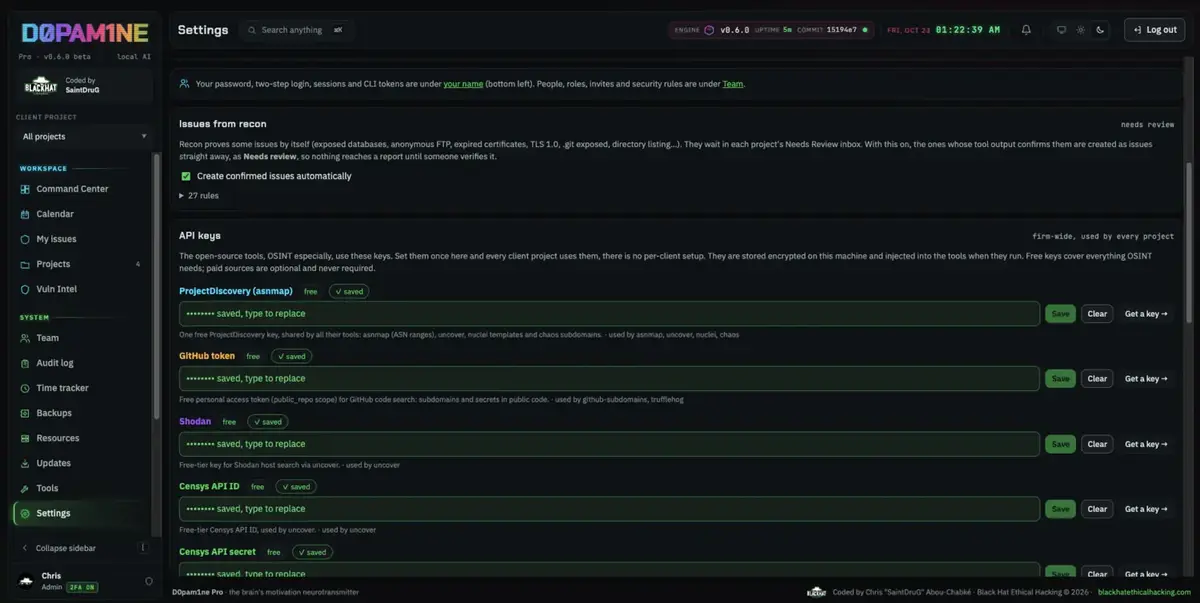1200x603 pixels.
Task: Toggle Create confirmed issues automatically checkbox
Action: click(x=186, y=176)
